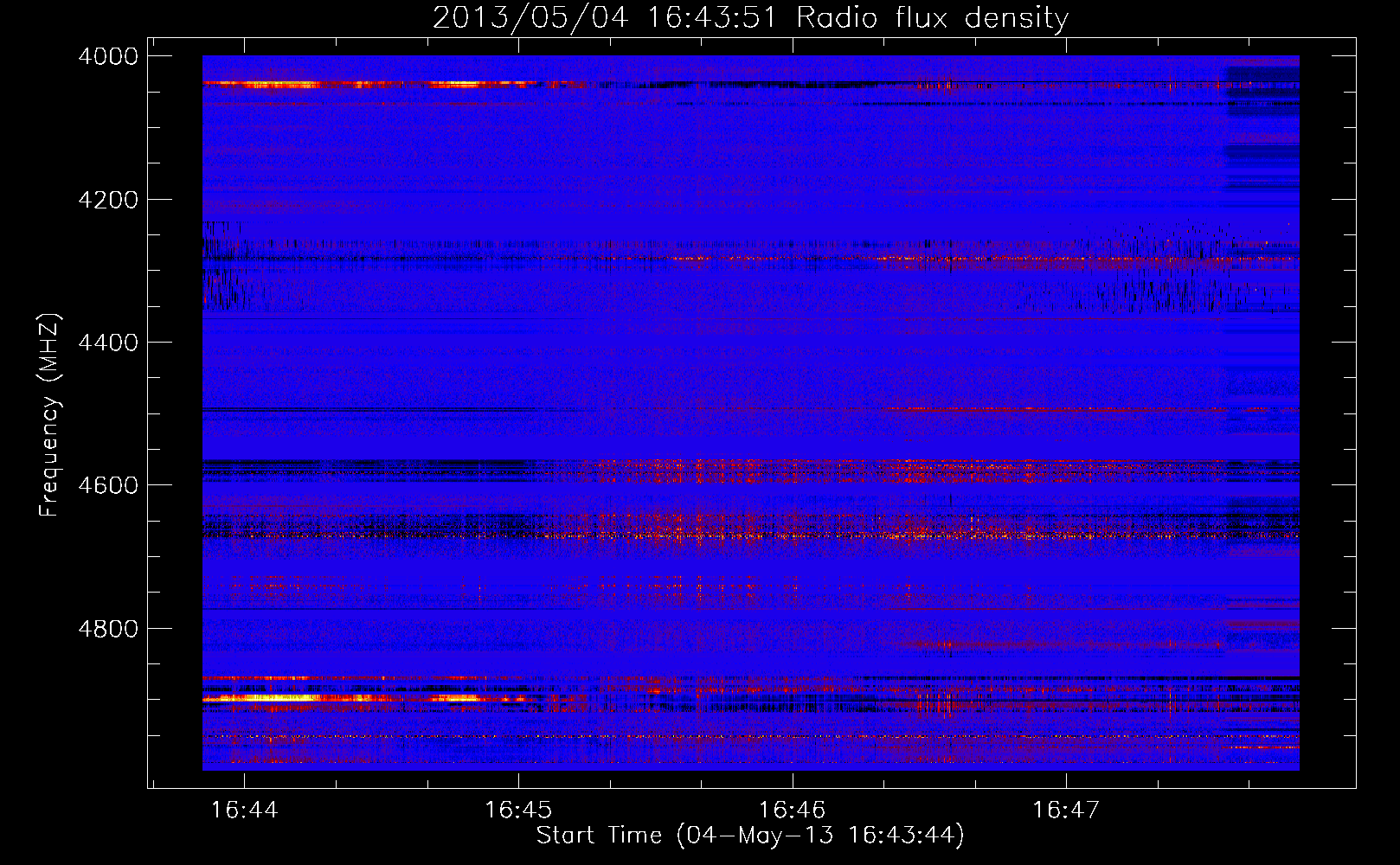Click the 16:44 time axis label
Screen dimensions: 1400x865
click(244, 811)
